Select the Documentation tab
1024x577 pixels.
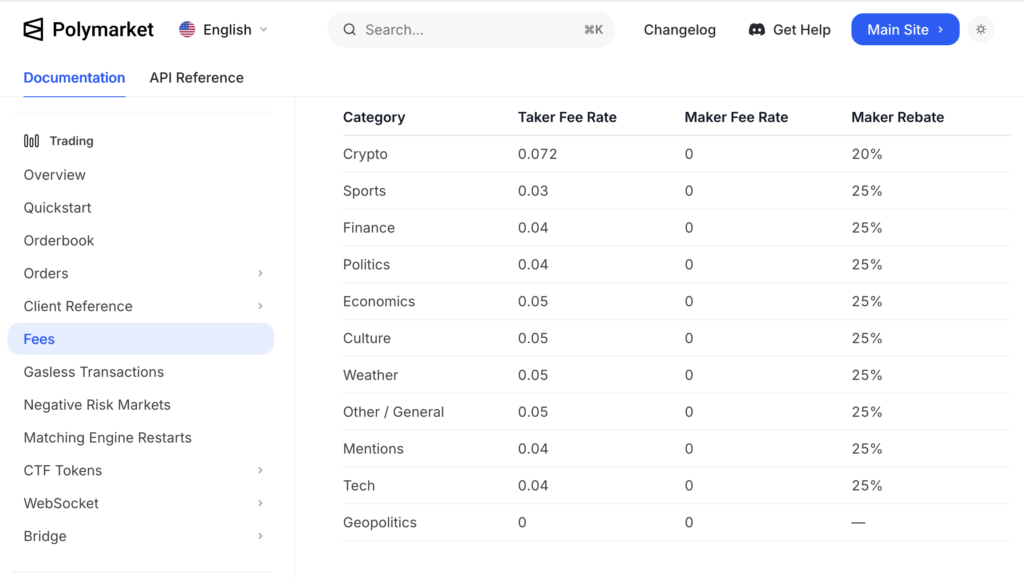tap(74, 77)
